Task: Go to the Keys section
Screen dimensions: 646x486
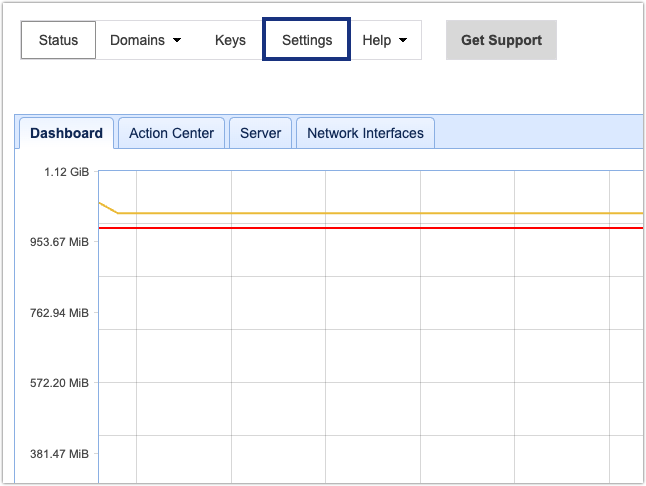Action: (x=230, y=40)
